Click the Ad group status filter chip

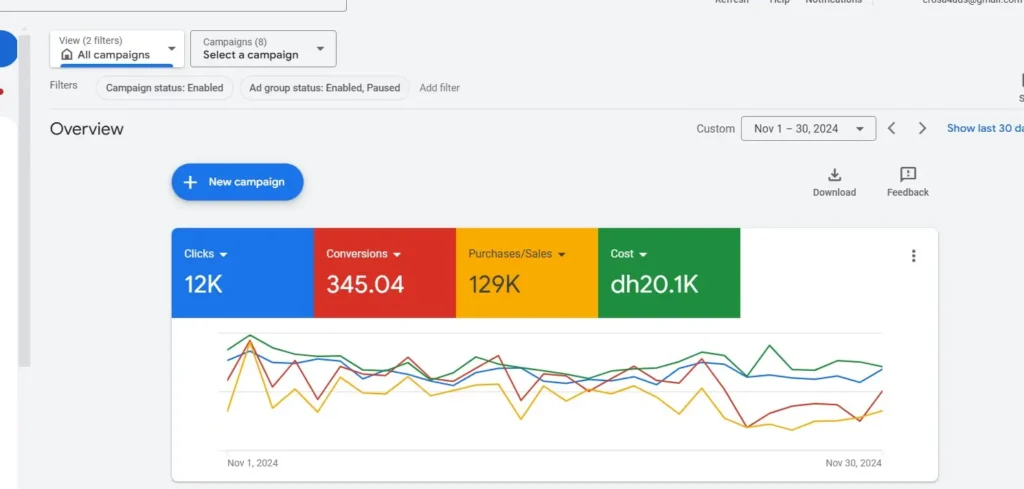pyautogui.click(x=324, y=88)
